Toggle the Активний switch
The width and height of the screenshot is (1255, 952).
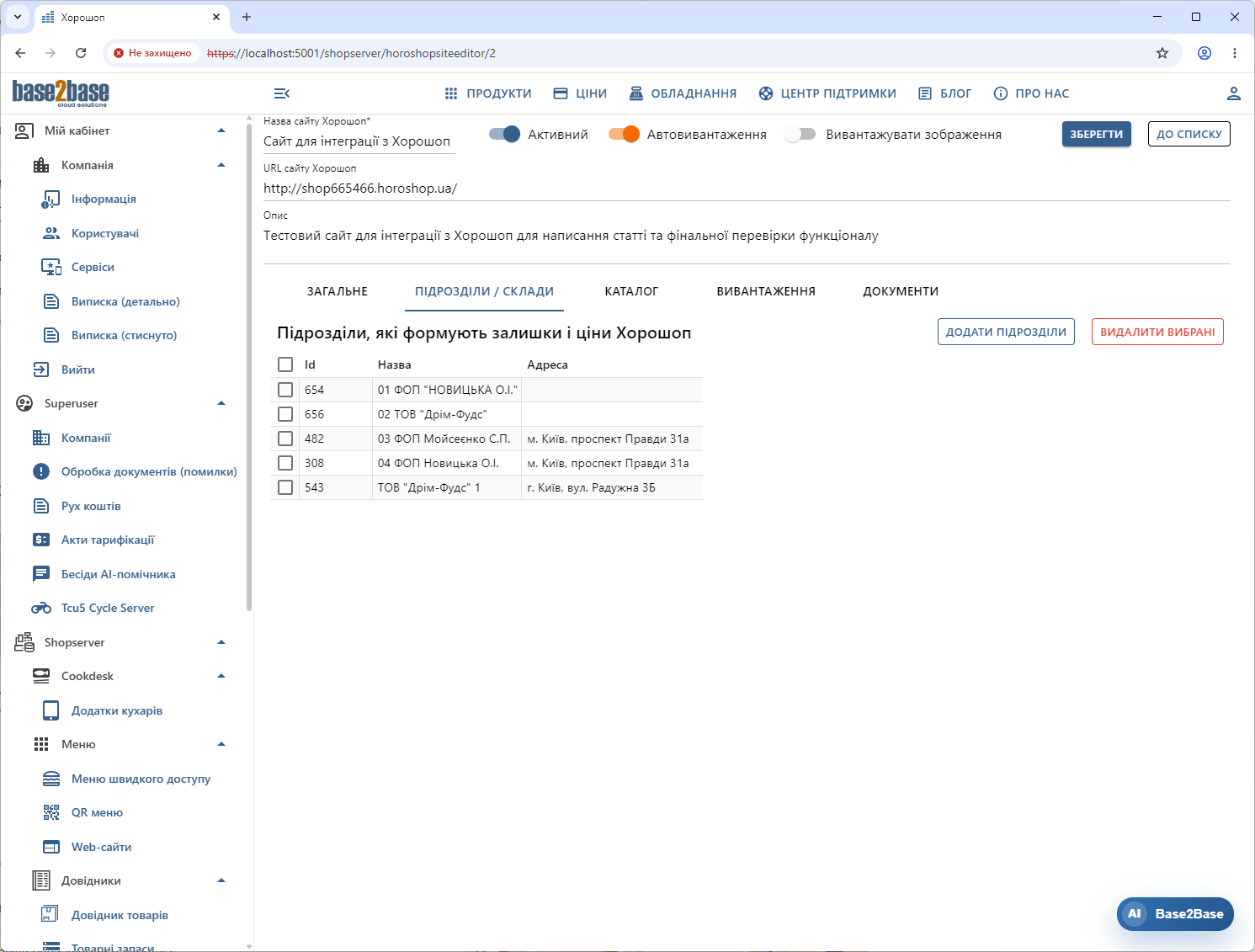505,134
